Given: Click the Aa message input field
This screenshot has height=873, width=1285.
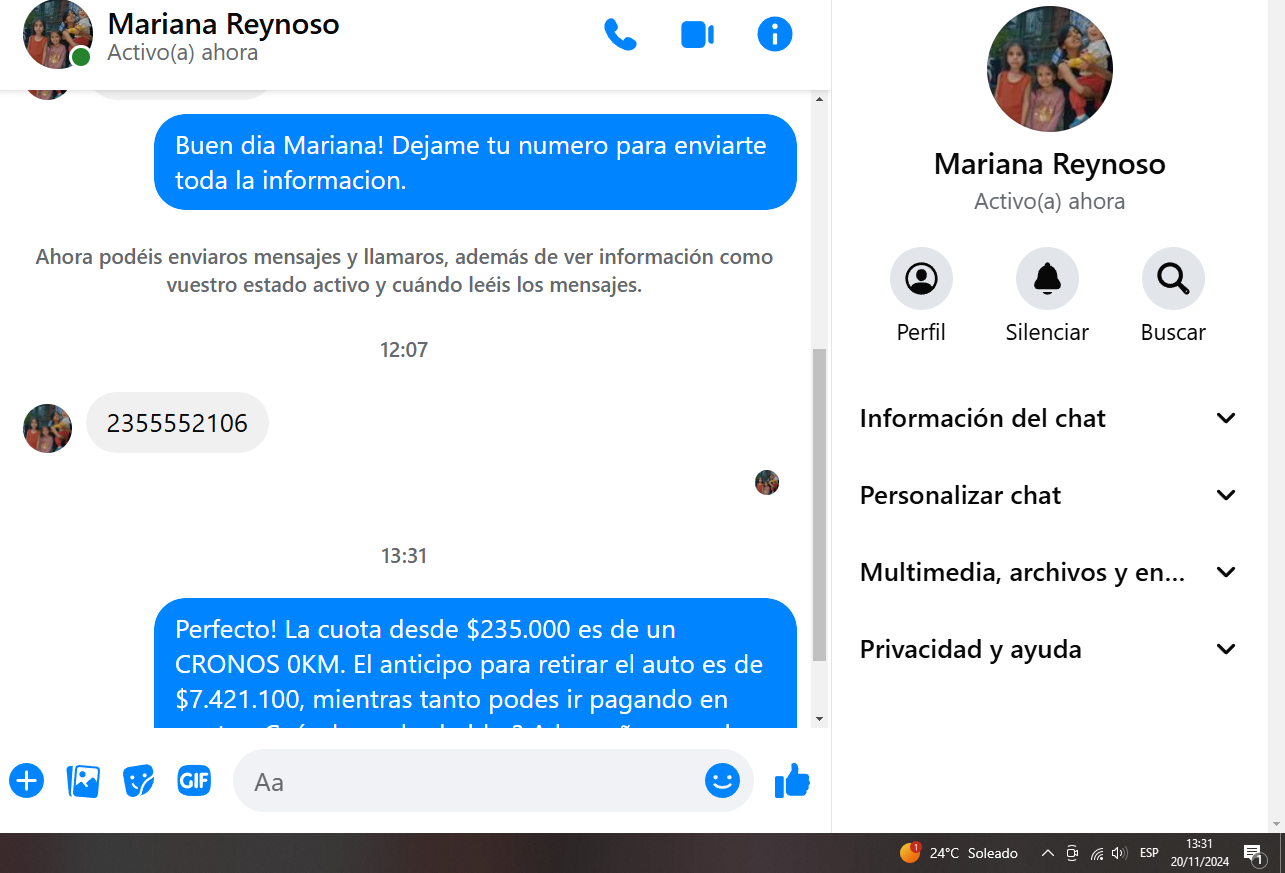Looking at the screenshot, I should (x=470, y=781).
